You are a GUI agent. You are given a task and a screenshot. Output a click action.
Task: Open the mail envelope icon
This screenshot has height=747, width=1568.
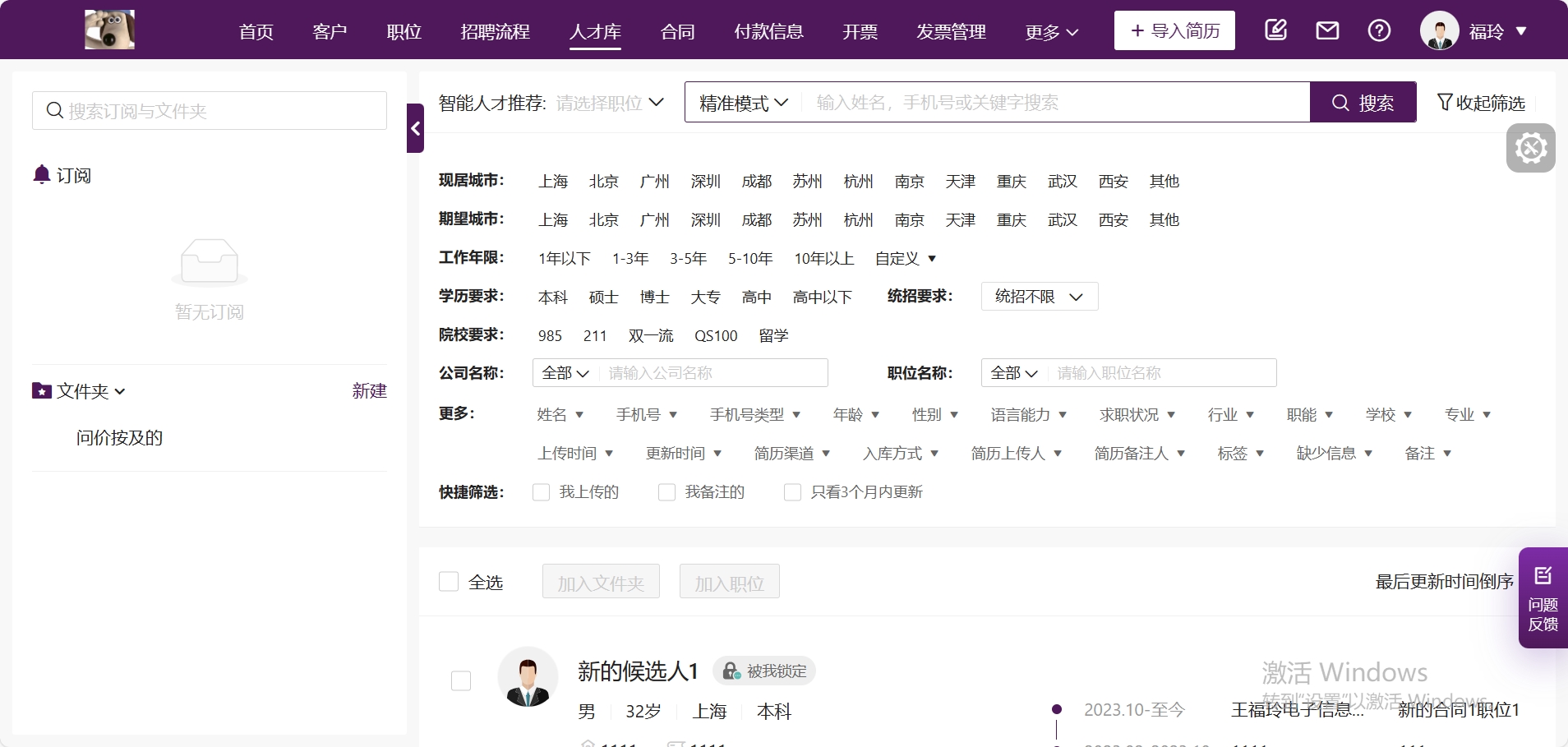click(x=1327, y=30)
